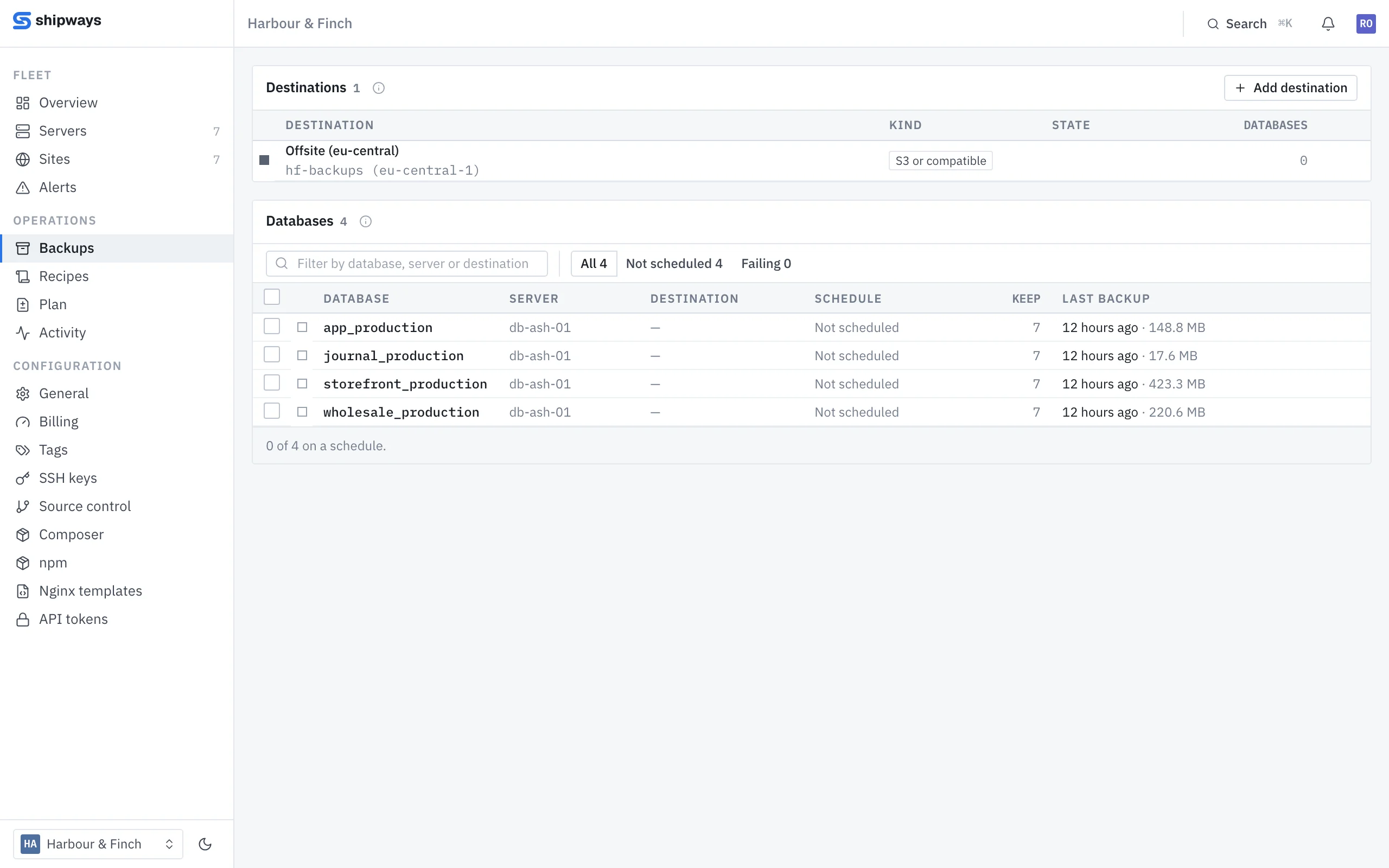This screenshot has width=1389, height=868.
Task: Click the Tags icon in sidebar
Action: 23,450
